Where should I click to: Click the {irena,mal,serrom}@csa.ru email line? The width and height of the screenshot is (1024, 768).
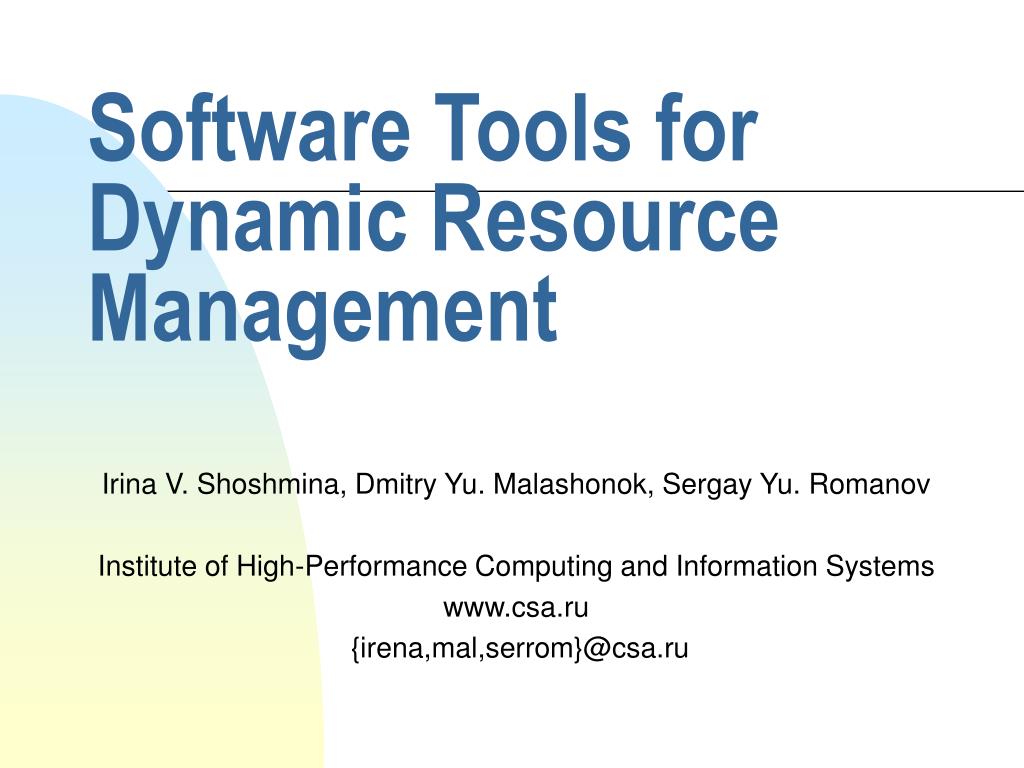[x=520, y=648]
